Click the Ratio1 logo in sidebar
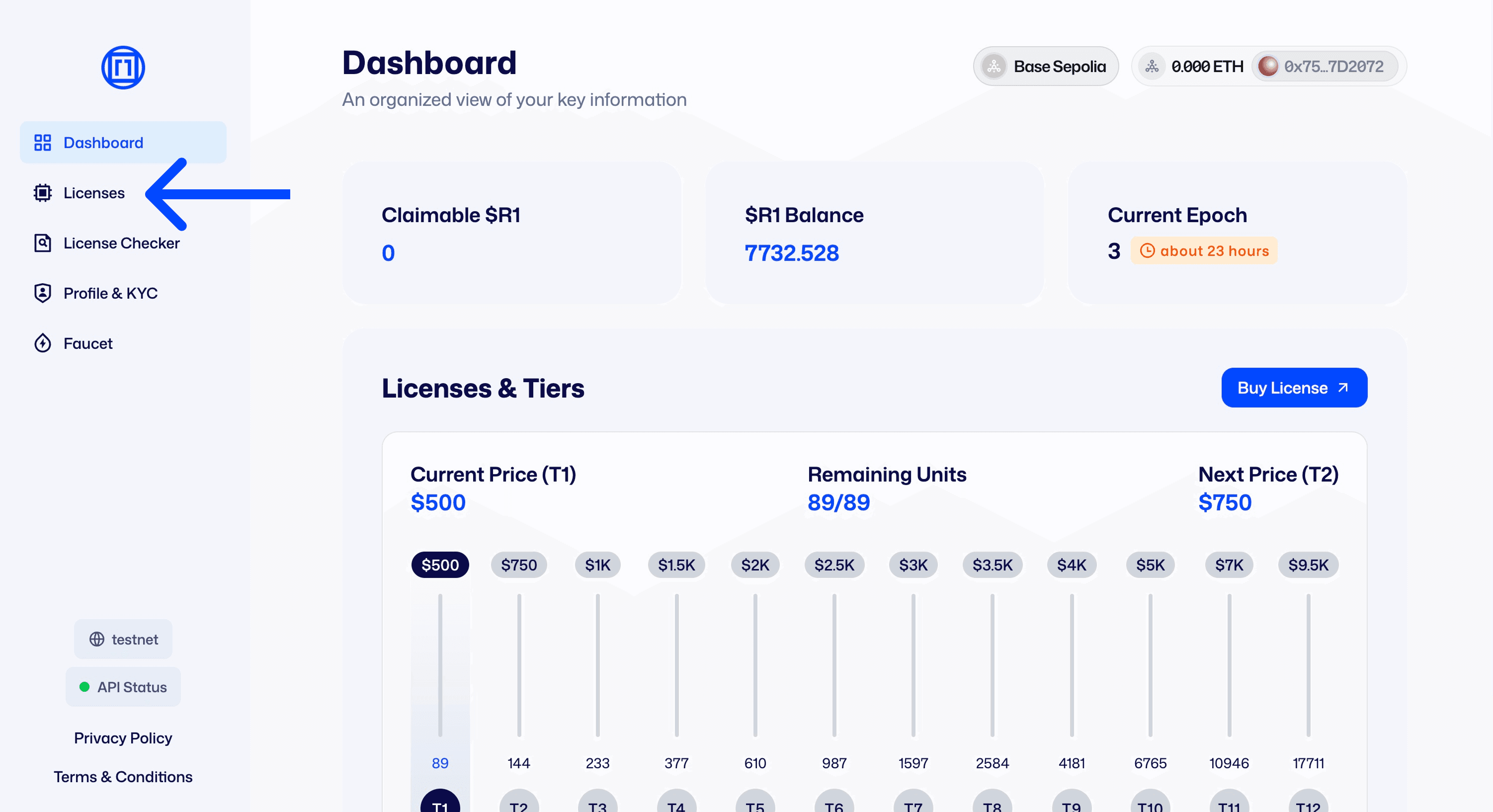1493x812 pixels. coord(123,67)
